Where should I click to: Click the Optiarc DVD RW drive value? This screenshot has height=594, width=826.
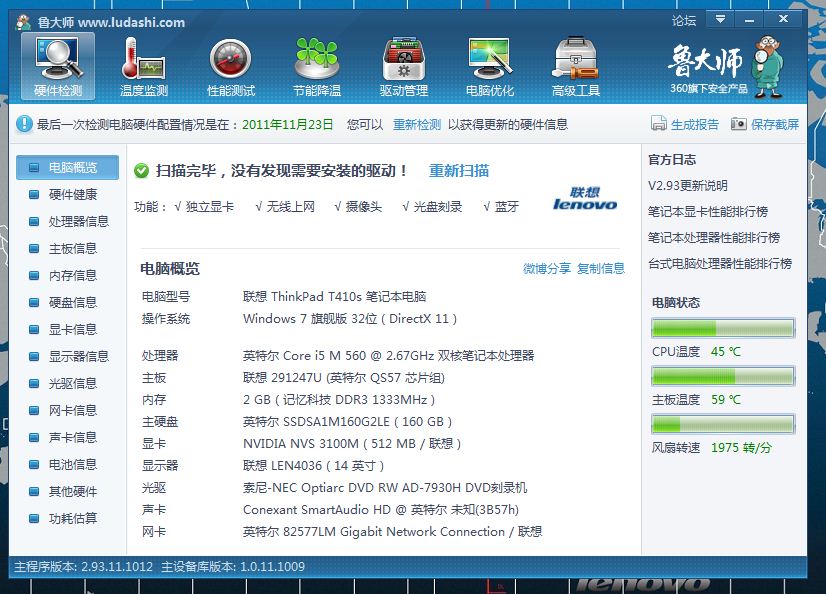coord(385,488)
